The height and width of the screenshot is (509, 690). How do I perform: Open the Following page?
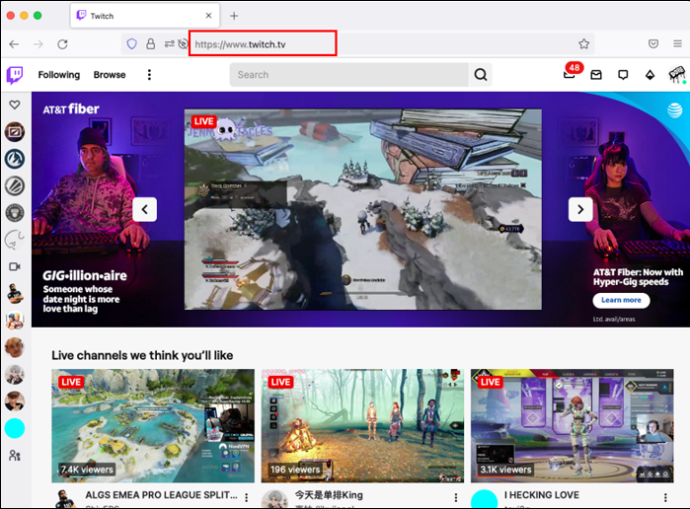pyautogui.click(x=59, y=75)
